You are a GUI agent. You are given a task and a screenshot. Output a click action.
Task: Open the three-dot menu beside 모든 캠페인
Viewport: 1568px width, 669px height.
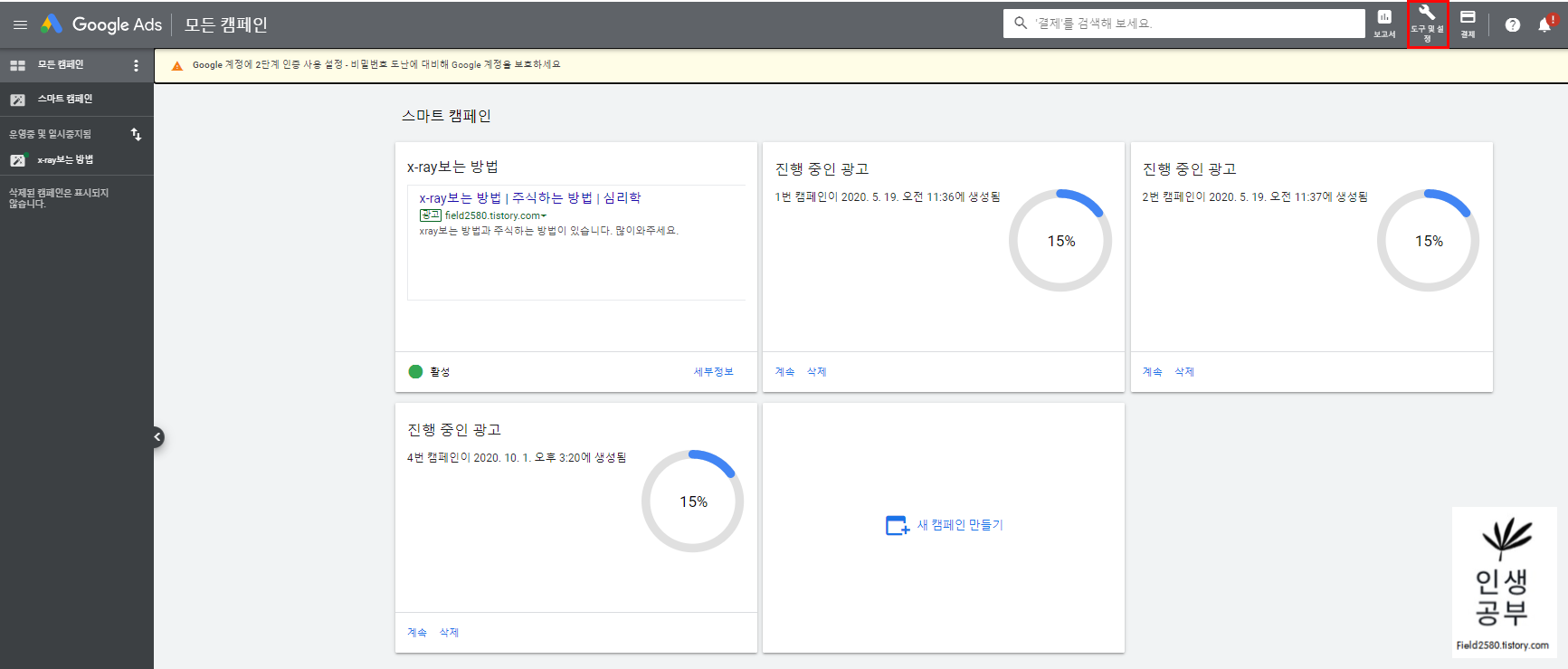[136, 65]
